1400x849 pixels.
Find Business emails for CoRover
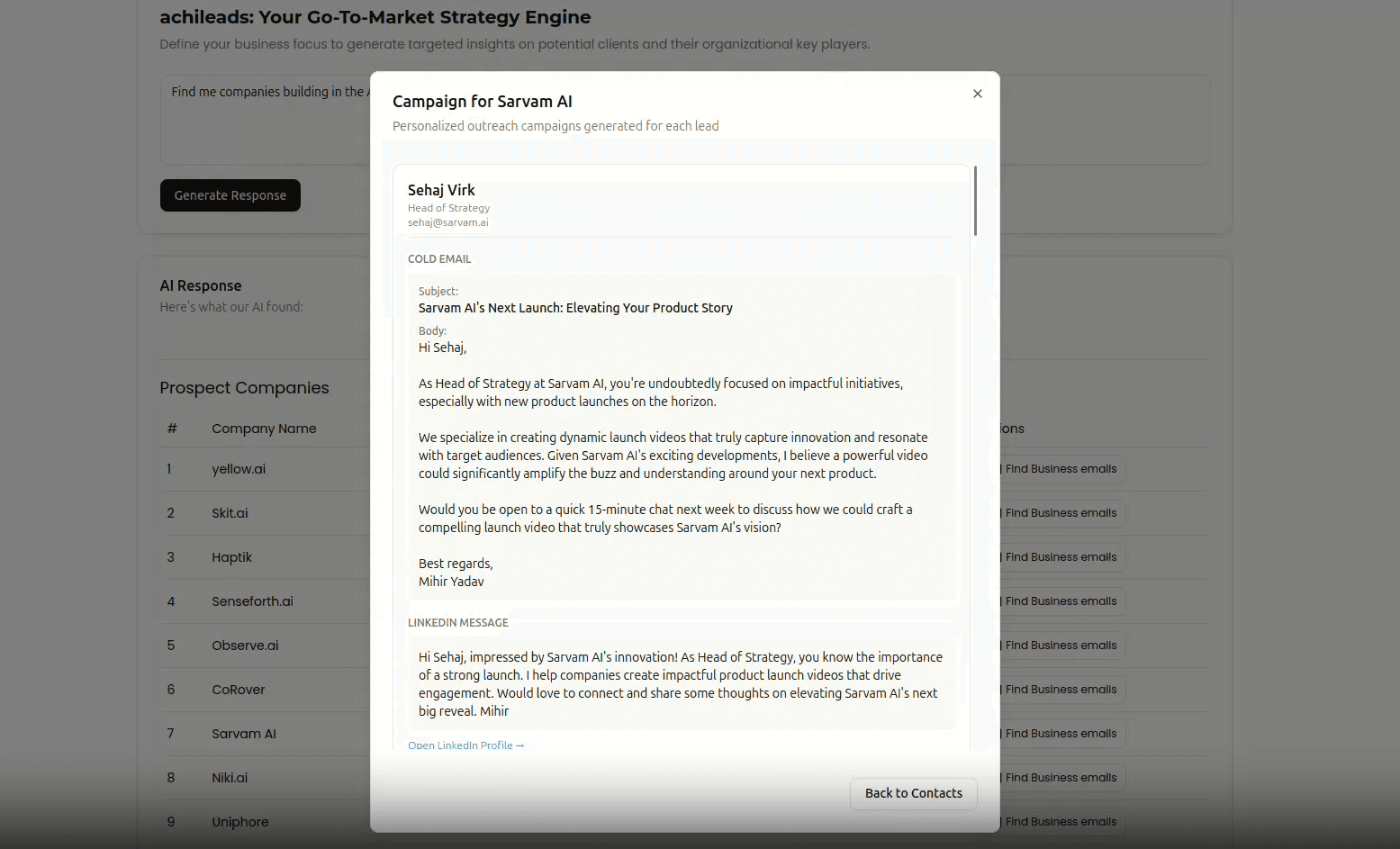[1060, 689]
